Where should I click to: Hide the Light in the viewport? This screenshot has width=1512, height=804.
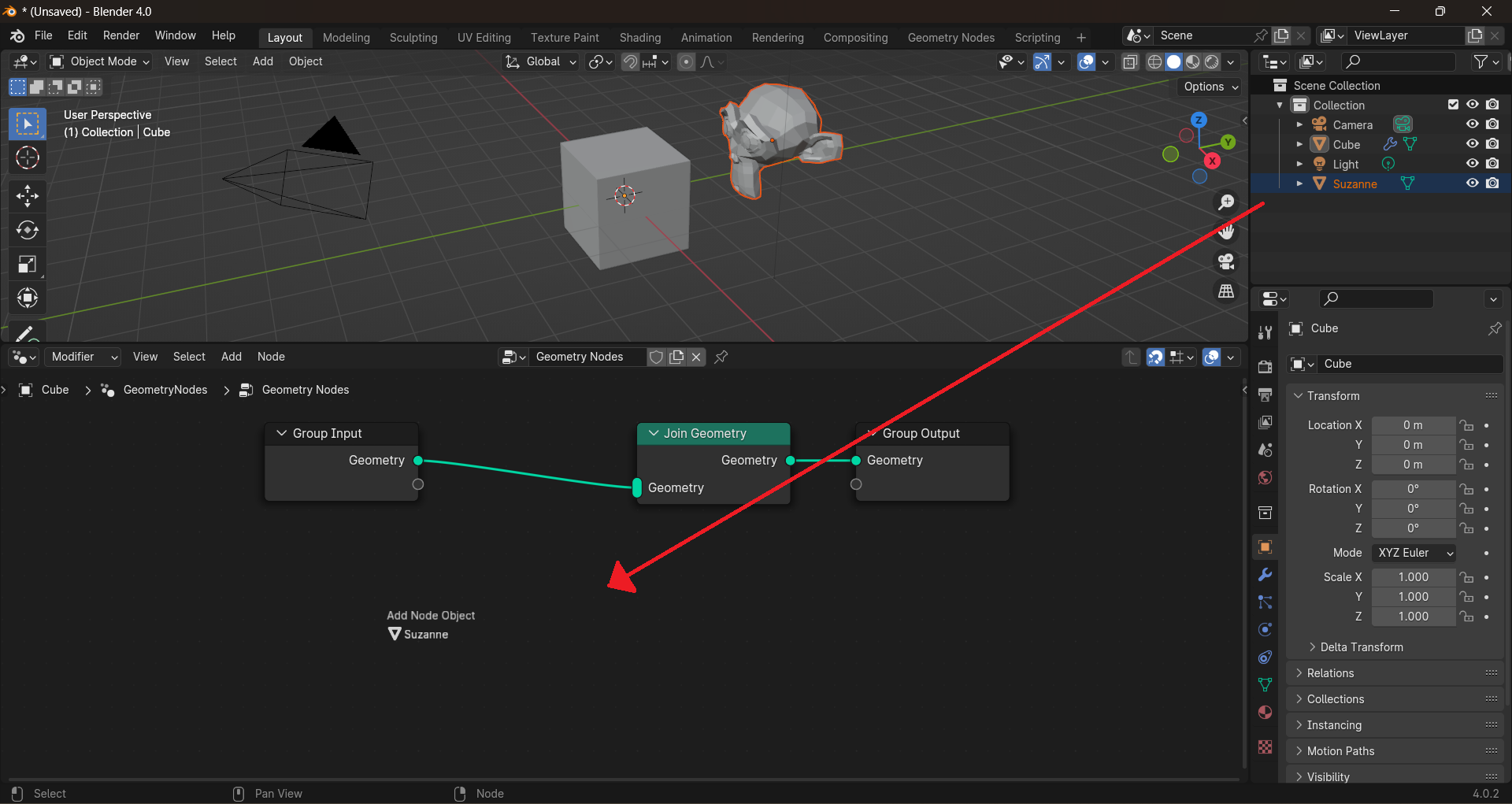pos(1472,164)
